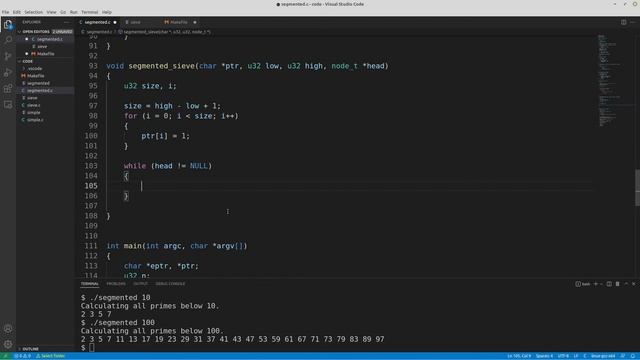
Task: Open segmented binary in CODE folder tree
Action: (38, 83)
